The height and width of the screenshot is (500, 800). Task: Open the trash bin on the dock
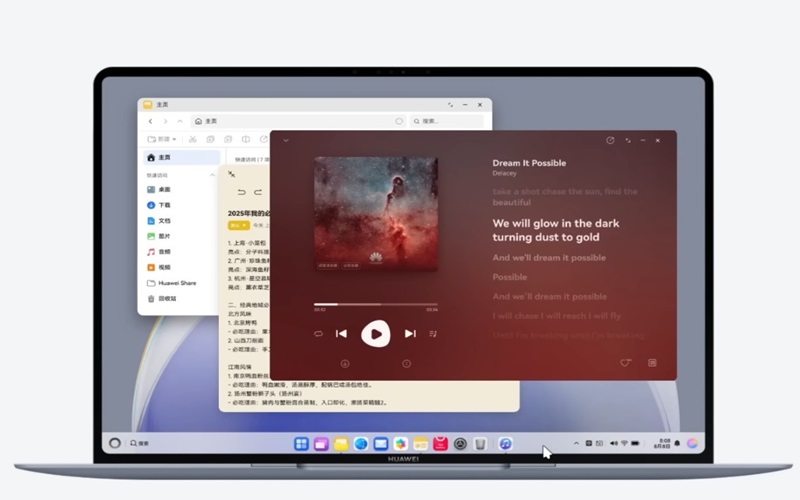pos(480,444)
